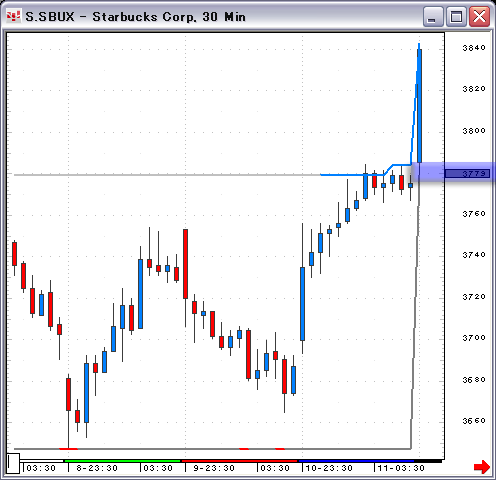Click the 3680 price axis label
The image size is (496, 480).
(474, 380)
